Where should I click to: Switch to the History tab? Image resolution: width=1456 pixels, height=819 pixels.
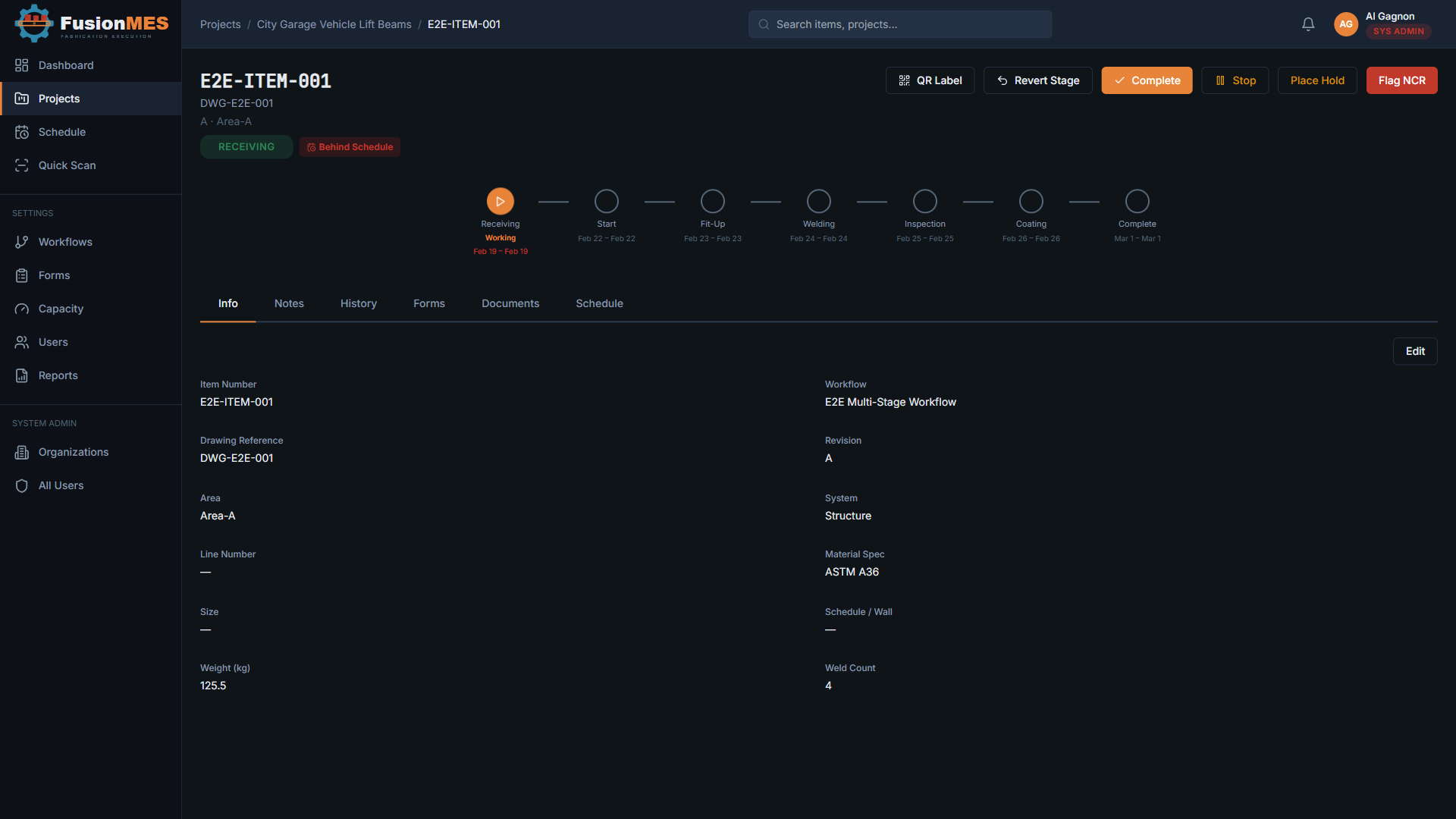point(358,303)
